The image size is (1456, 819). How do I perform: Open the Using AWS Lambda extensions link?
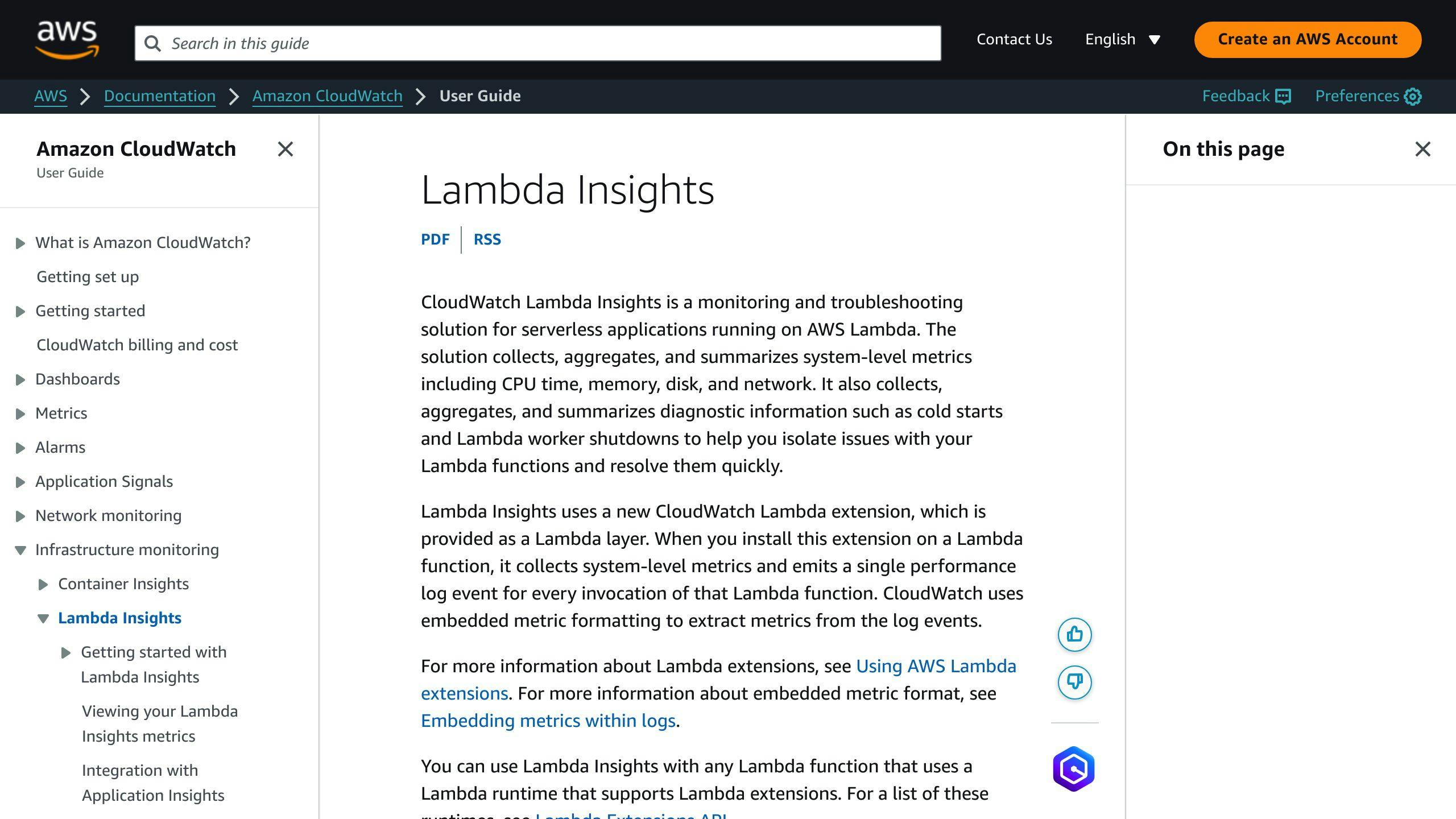[718, 679]
